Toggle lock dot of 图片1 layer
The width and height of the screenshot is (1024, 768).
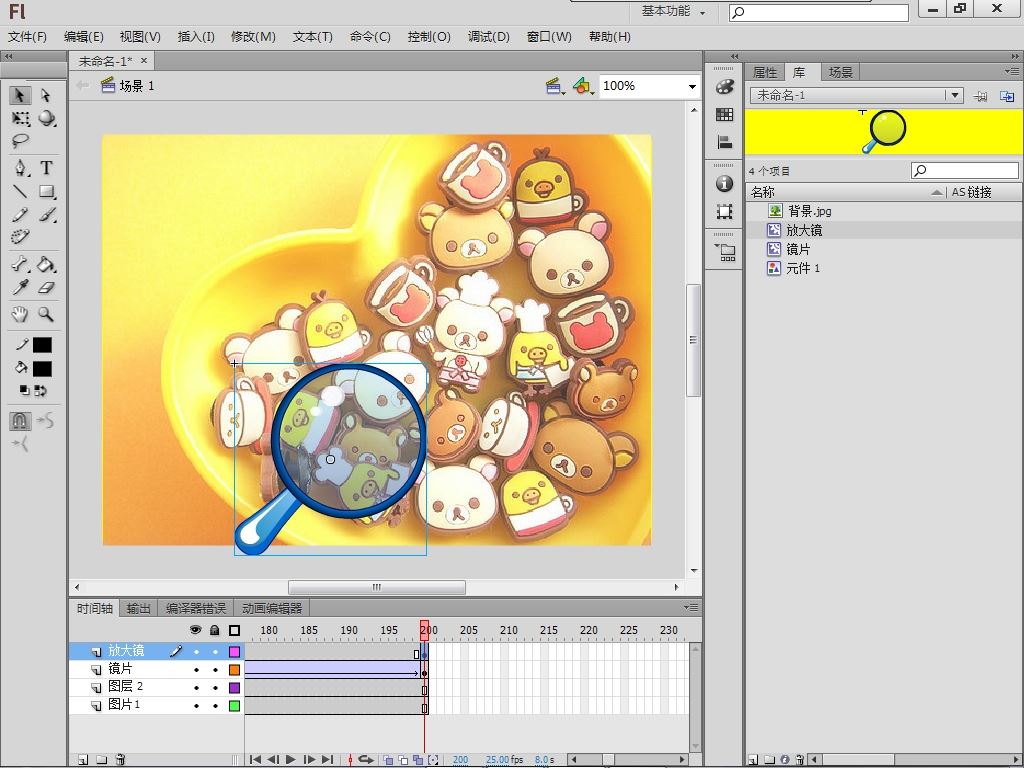click(x=215, y=705)
